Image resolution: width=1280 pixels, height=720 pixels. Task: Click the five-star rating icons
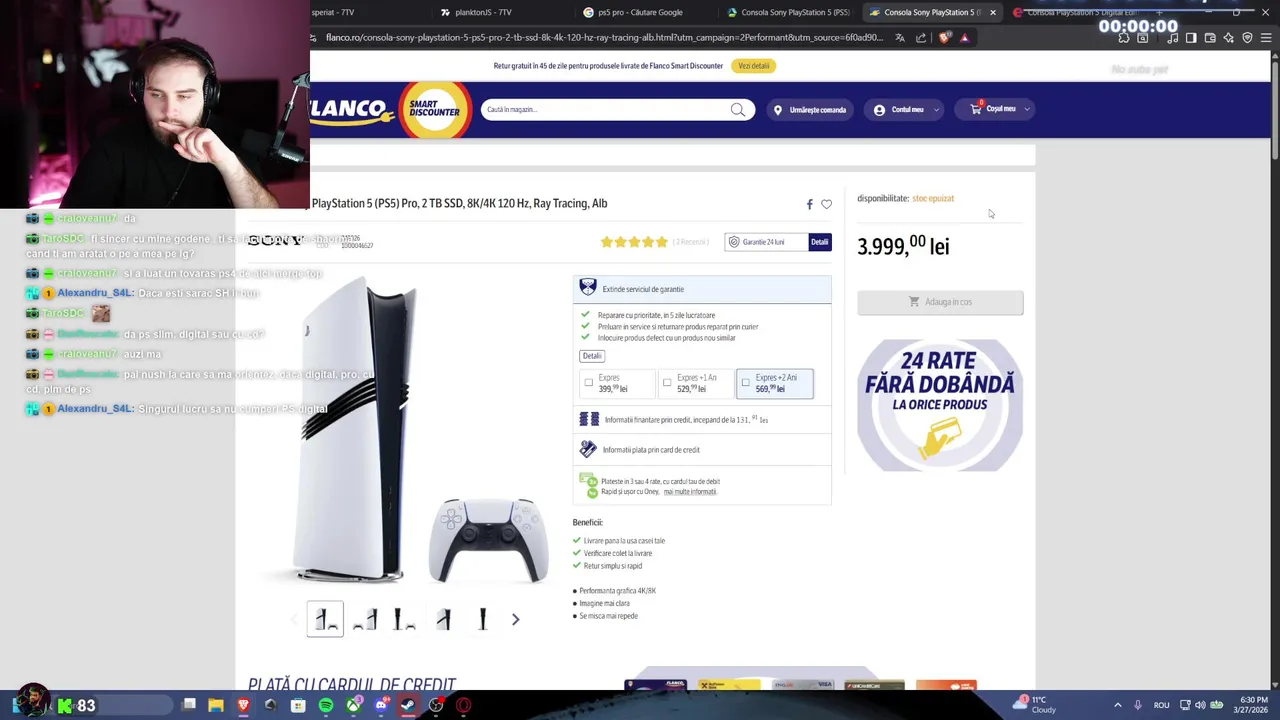point(633,242)
